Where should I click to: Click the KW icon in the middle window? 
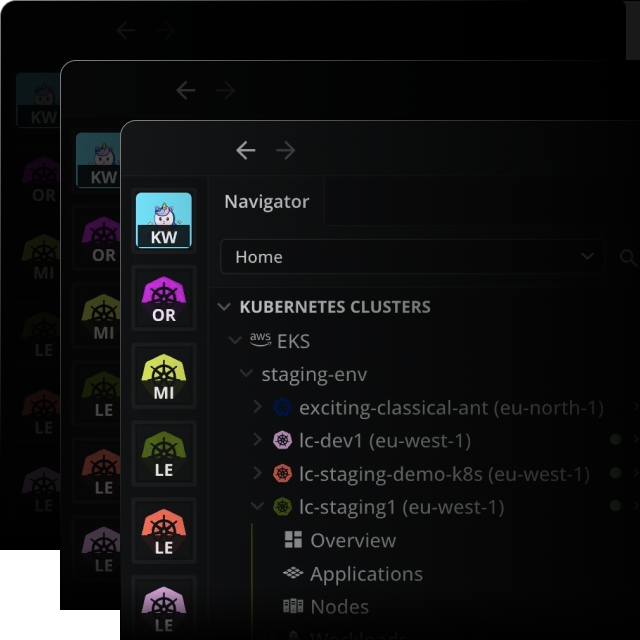[x=98, y=160]
